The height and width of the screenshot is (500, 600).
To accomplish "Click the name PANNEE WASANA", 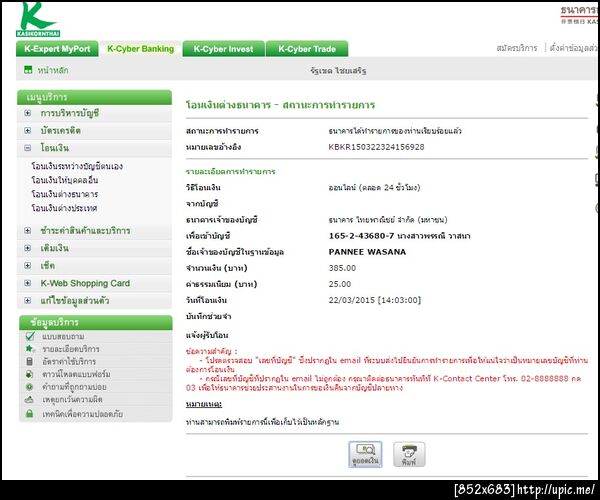I will (x=367, y=252).
